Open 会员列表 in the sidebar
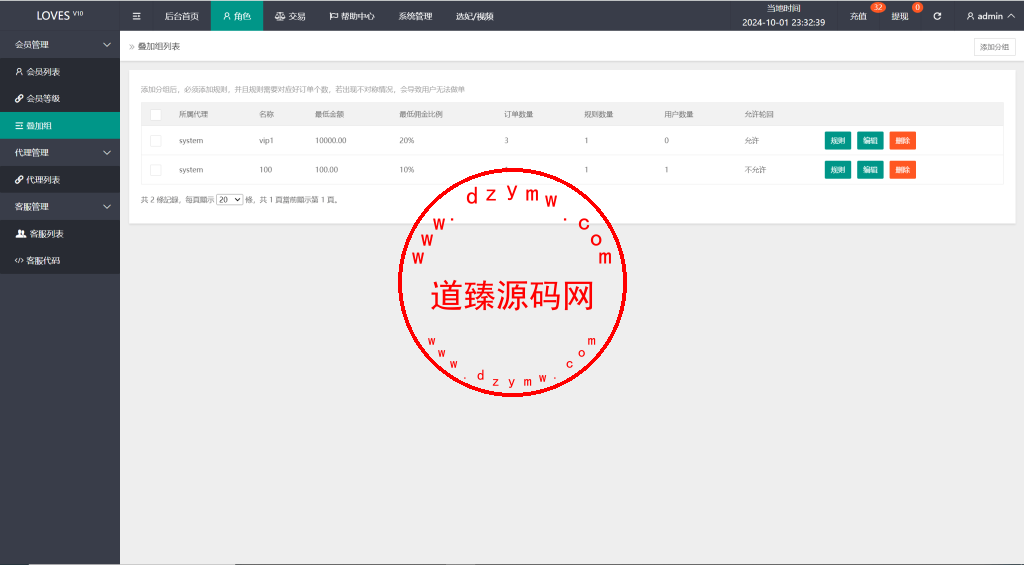Viewport: 1024px width, 565px height. tap(60, 72)
